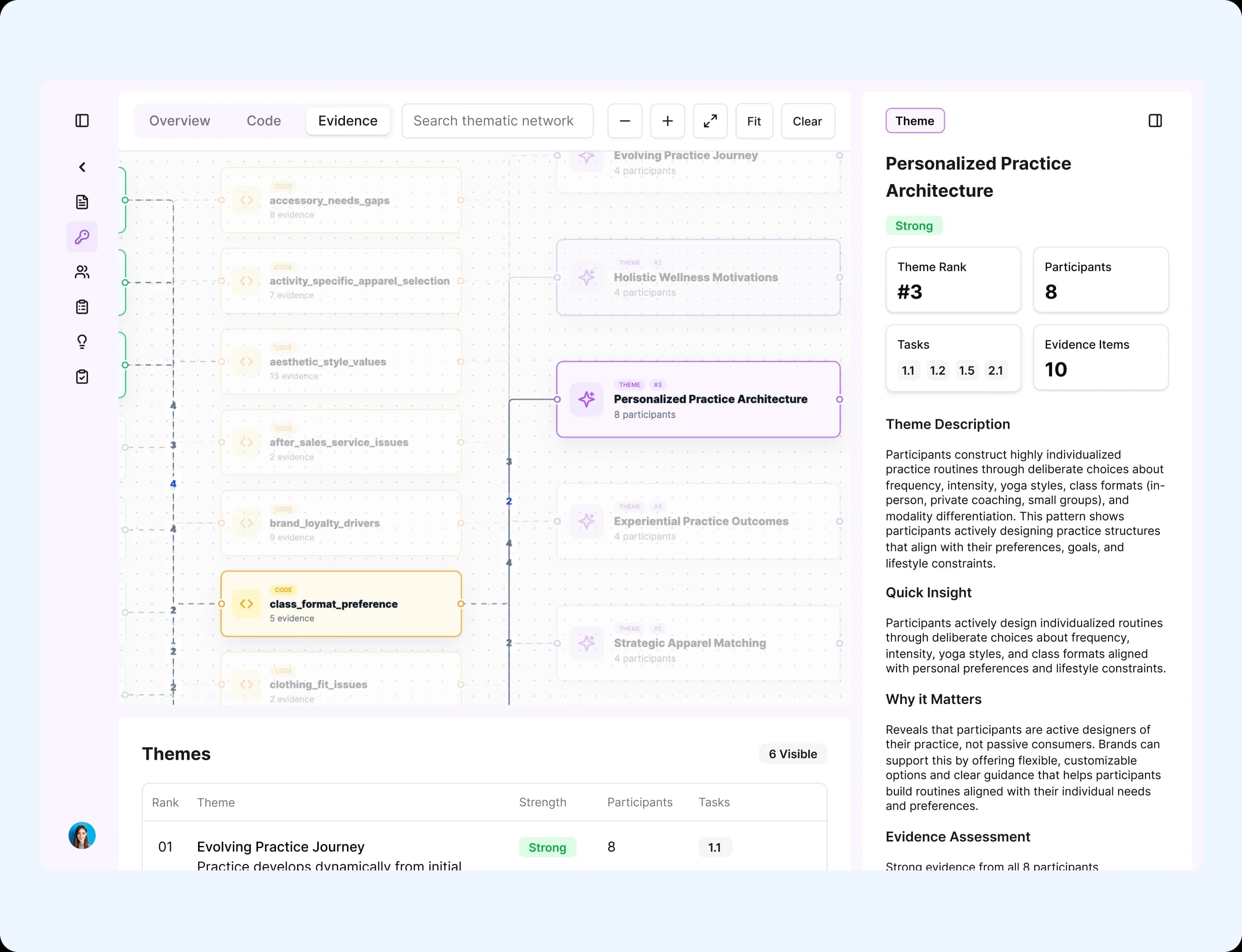The height and width of the screenshot is (952, 1242).
Task: Click task tag 1.1 in themes table
Action: [x=714, y=847]
